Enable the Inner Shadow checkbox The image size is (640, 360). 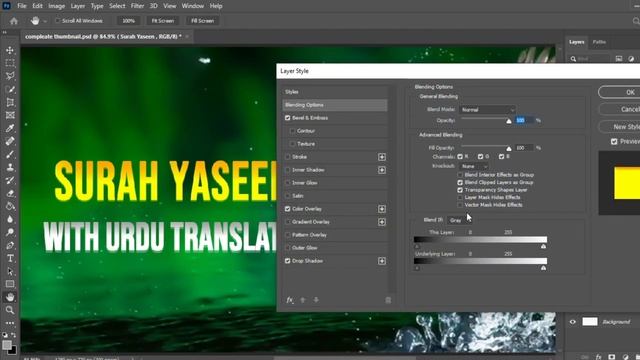(x=287, y=170)
